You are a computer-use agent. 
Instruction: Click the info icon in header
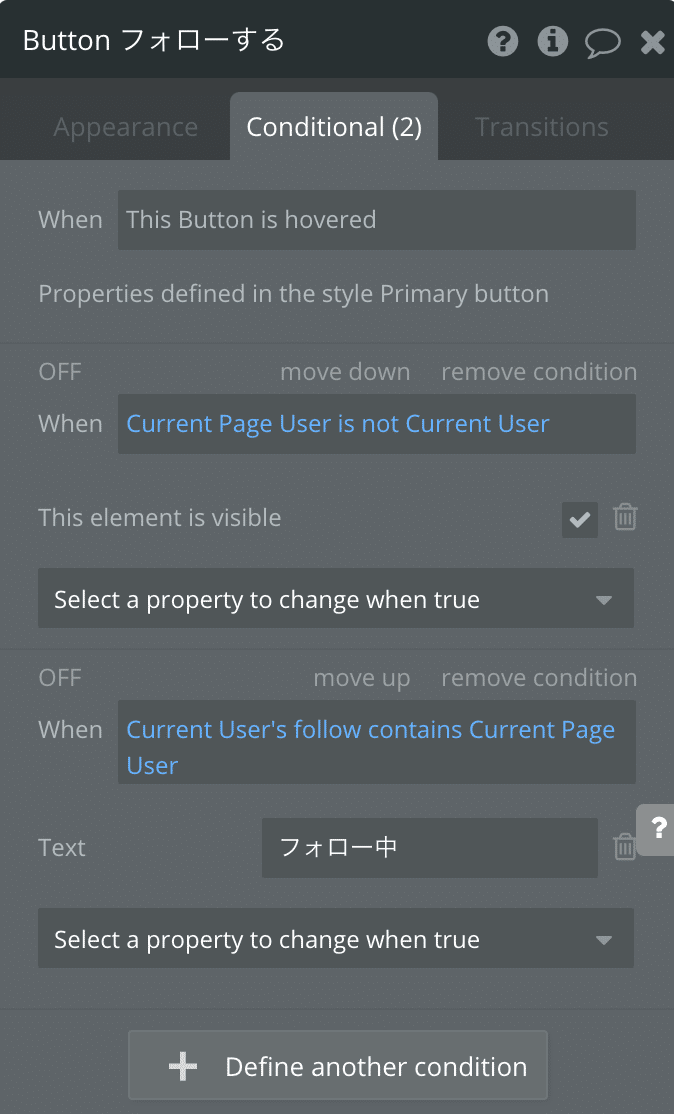[553, 41]
